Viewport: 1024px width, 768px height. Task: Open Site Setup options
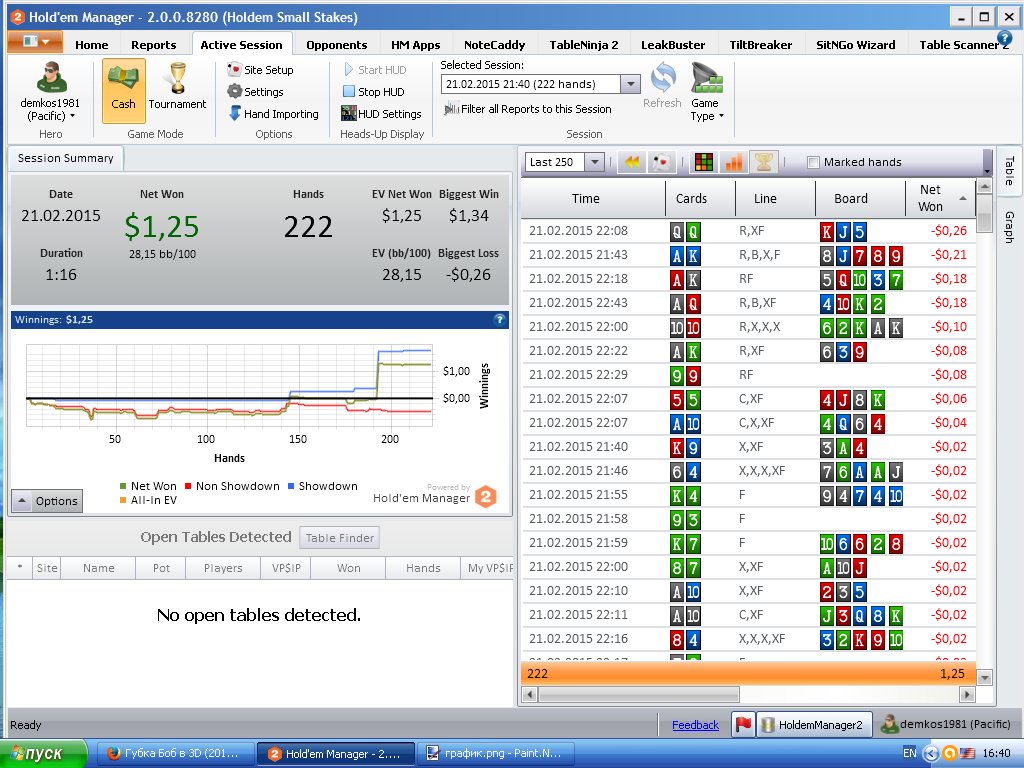pyautogui.click(x=260, y=70)
